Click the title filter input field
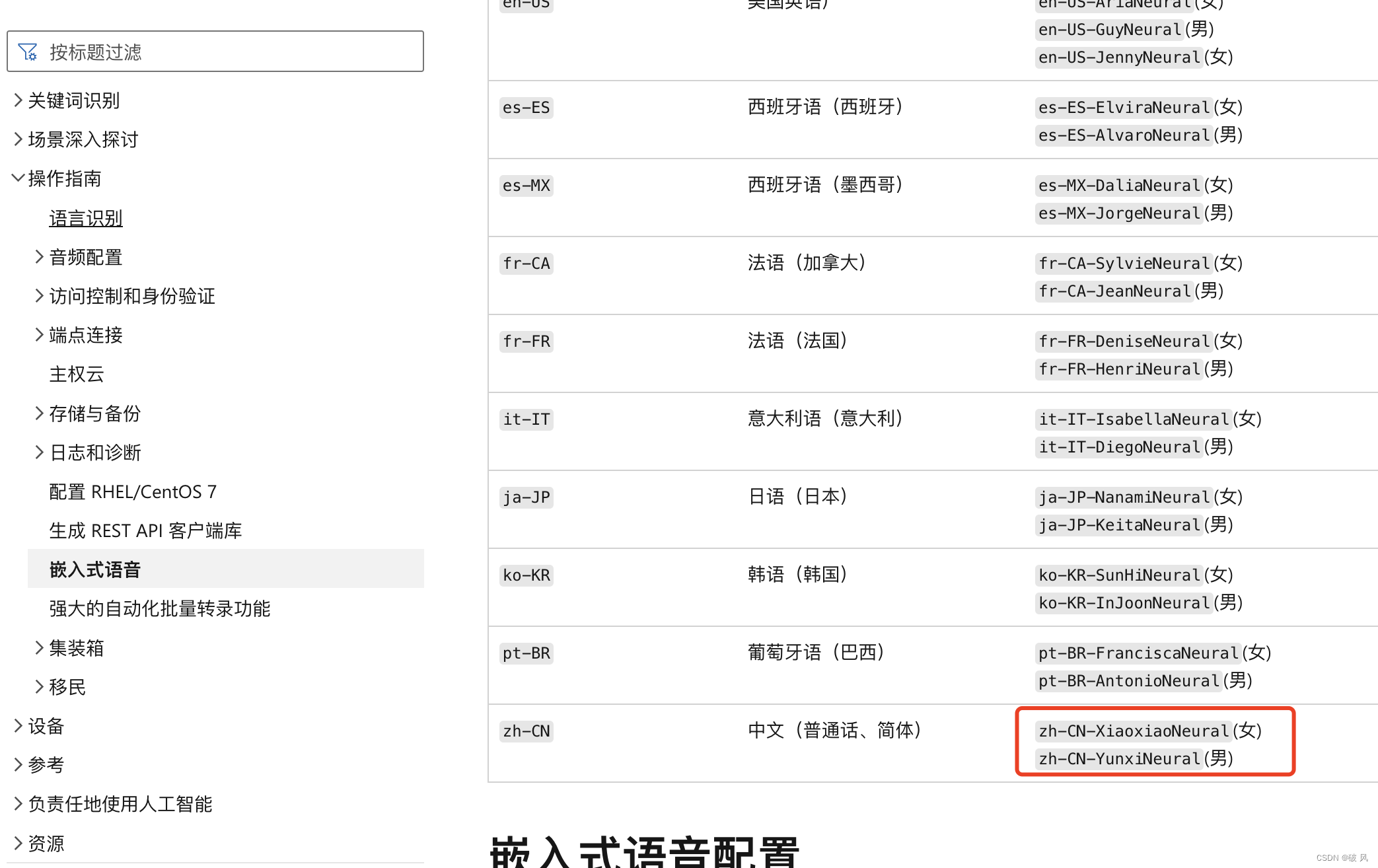Viewport: 1378px width, 868px height. [215, 51]
